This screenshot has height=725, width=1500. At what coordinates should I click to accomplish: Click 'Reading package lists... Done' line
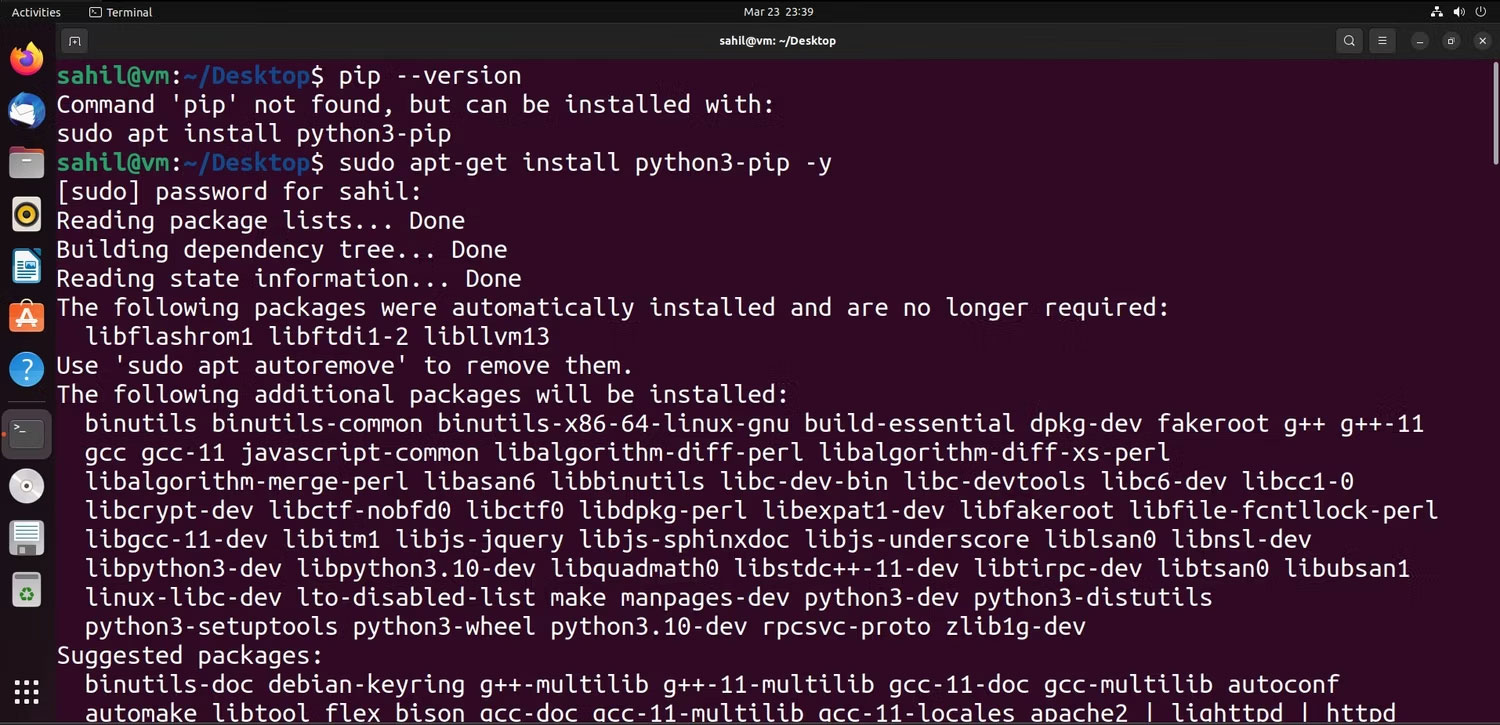click(261, 221)
